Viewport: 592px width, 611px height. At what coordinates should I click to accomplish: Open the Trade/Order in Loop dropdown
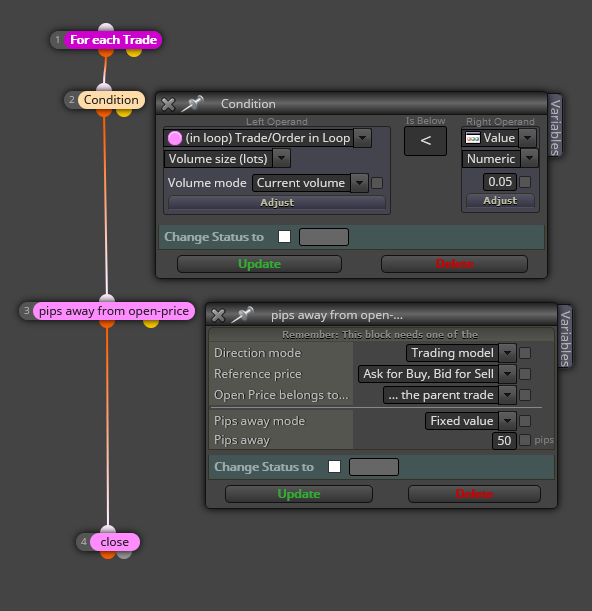(362, 138)
